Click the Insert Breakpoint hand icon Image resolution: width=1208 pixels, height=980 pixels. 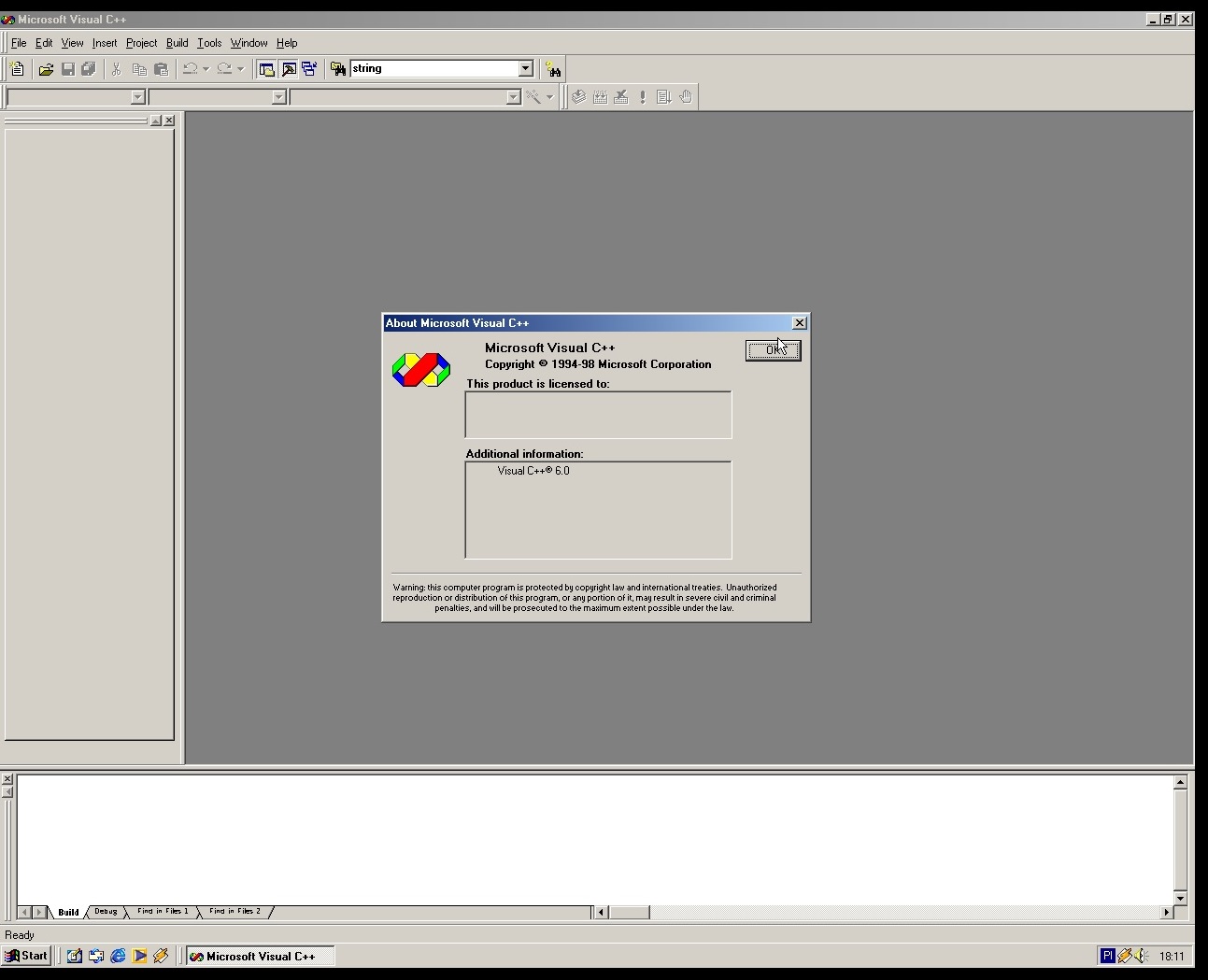pos(686,97)
